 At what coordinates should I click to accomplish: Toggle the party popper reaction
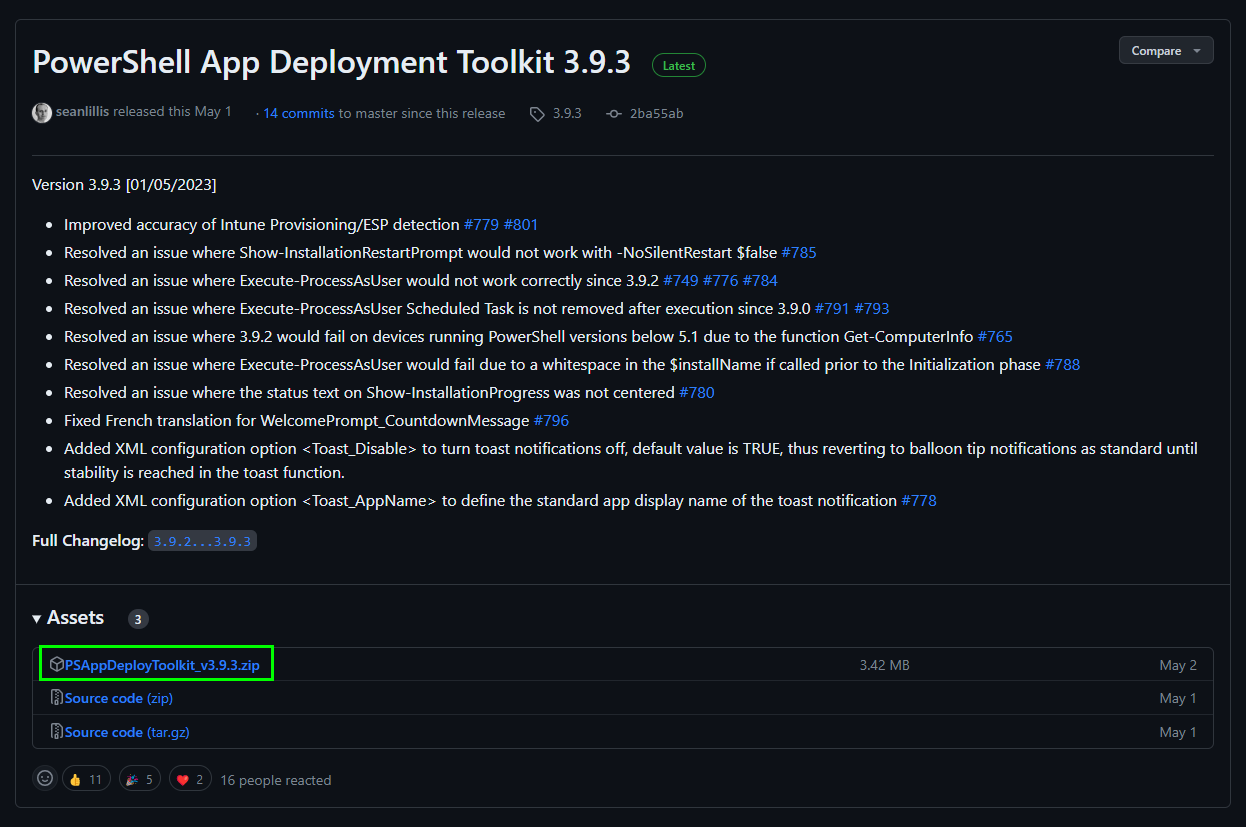pyautogui.click(x=139, y=779)
